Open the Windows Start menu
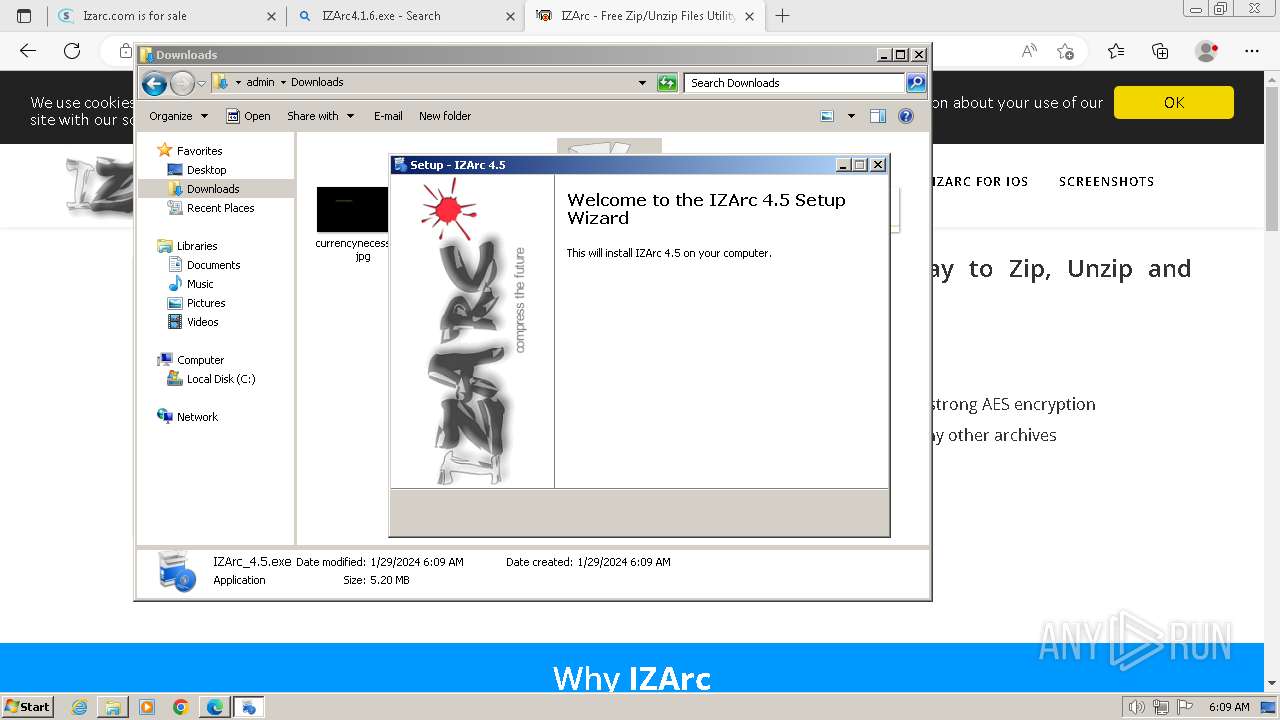Image resolution: width=1280 pixels, height=720 pixels. click(x=28, y=706)
